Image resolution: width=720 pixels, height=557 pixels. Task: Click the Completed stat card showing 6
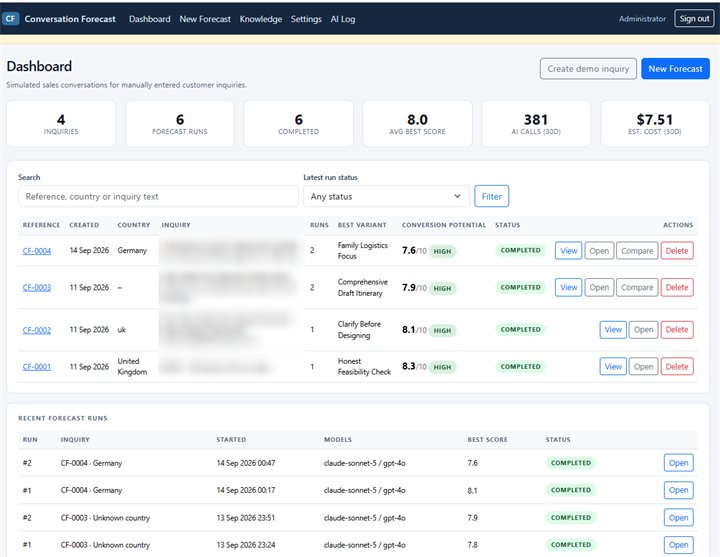pos(298,124)
